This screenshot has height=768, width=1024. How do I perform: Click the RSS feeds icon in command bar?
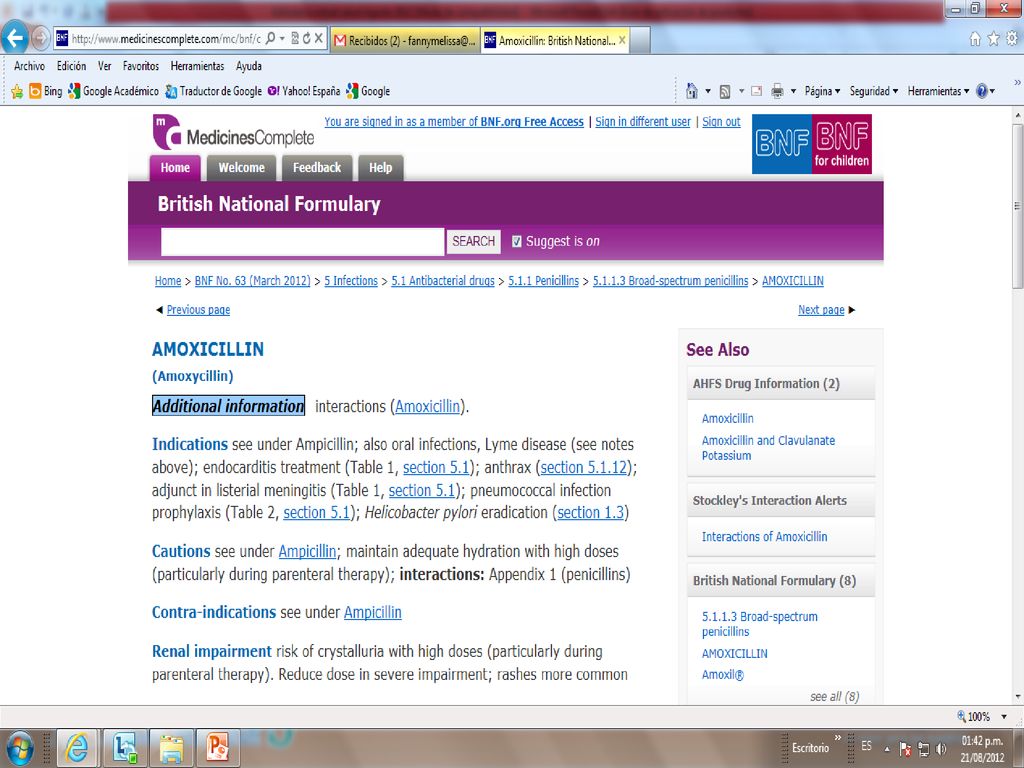click(x=725, y=91)
